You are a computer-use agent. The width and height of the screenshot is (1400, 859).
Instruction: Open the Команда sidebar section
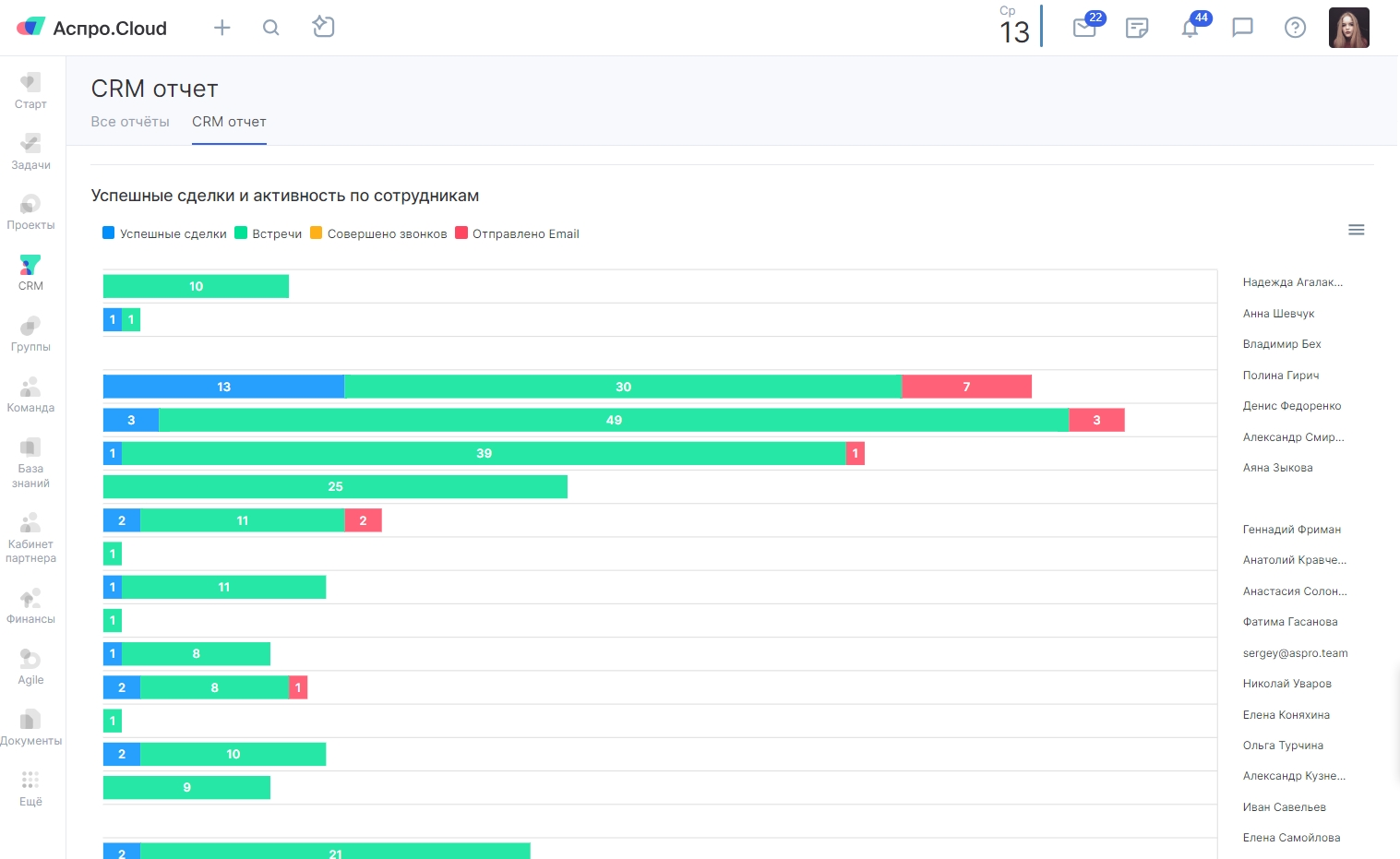(30, 395)
